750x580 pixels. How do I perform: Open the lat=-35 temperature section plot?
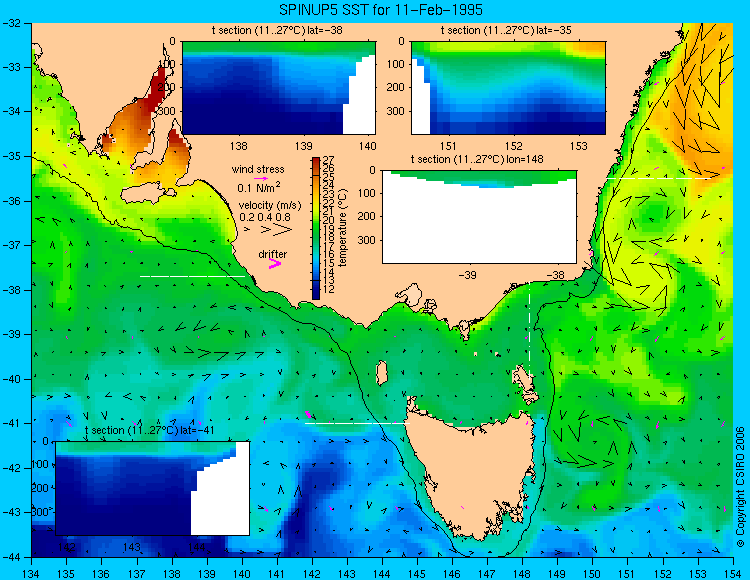point(508,88)
